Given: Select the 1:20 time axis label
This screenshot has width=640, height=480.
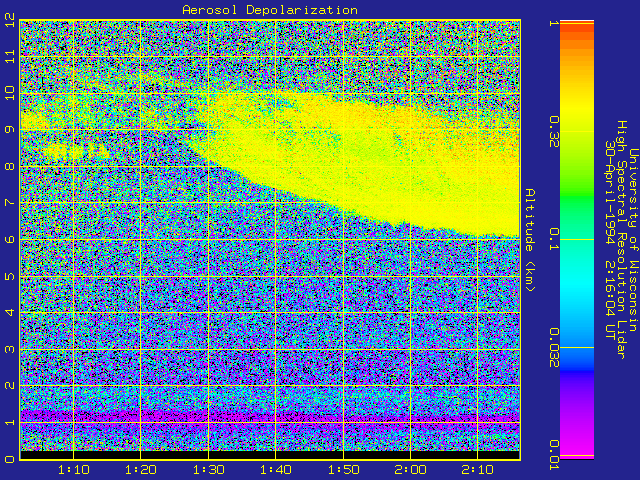Looking at the screenshot, I should coord(141,470).
